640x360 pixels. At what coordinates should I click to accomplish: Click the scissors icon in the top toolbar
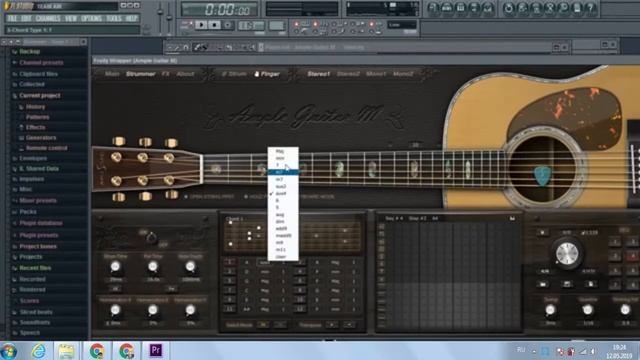click(550, 8)
